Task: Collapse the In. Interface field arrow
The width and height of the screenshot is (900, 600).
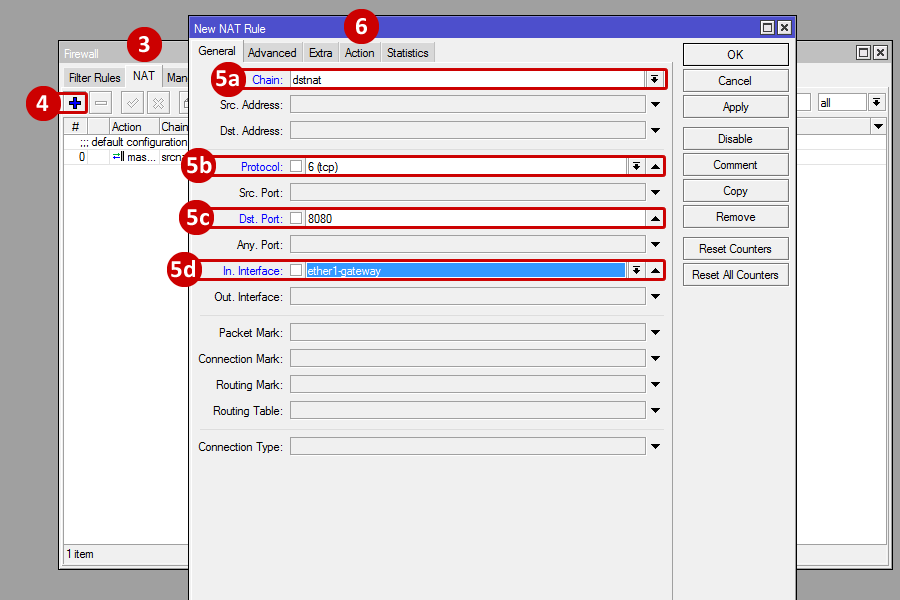Action: click(655, 271)
